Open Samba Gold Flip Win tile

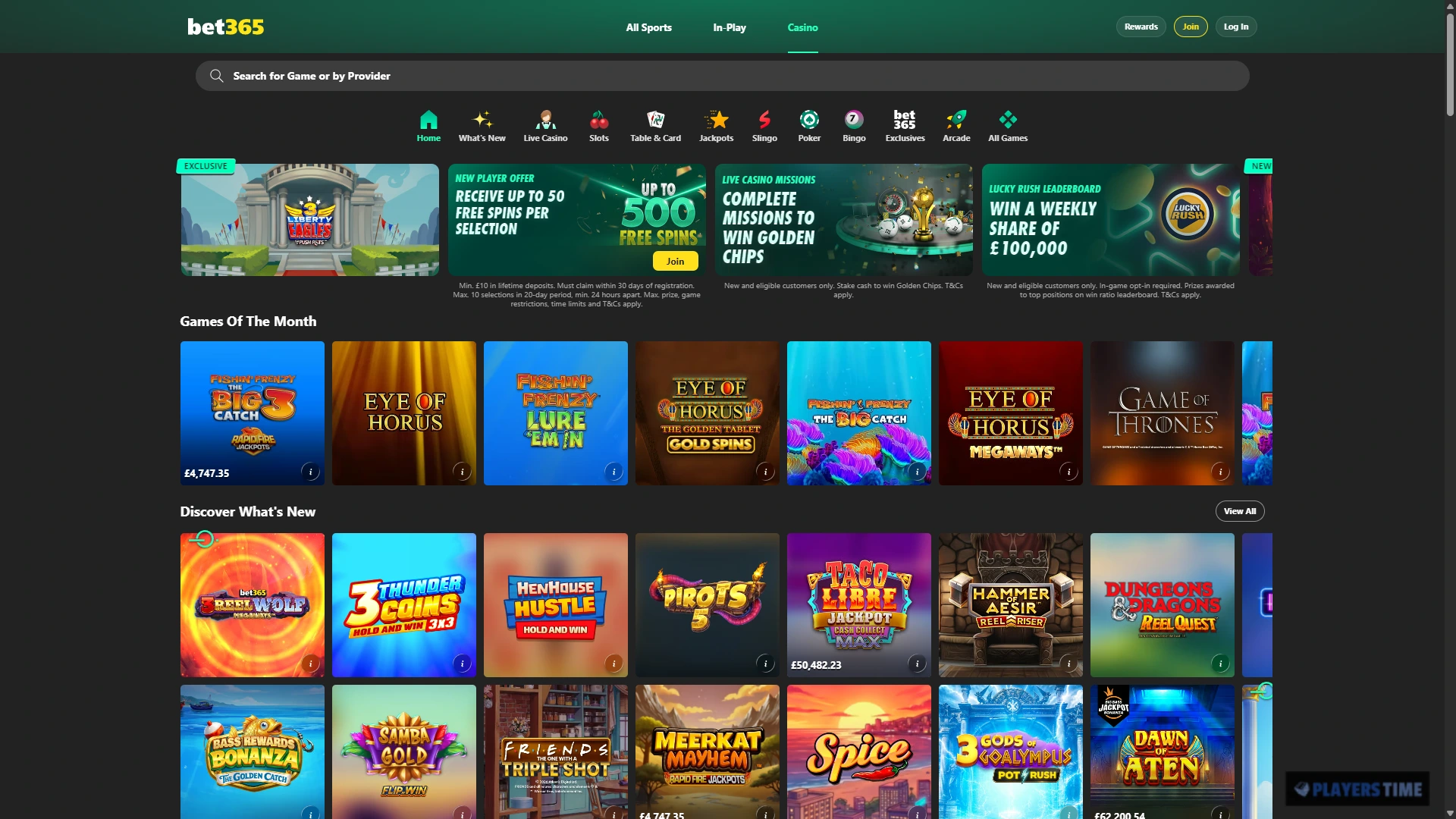pos(404,752)
